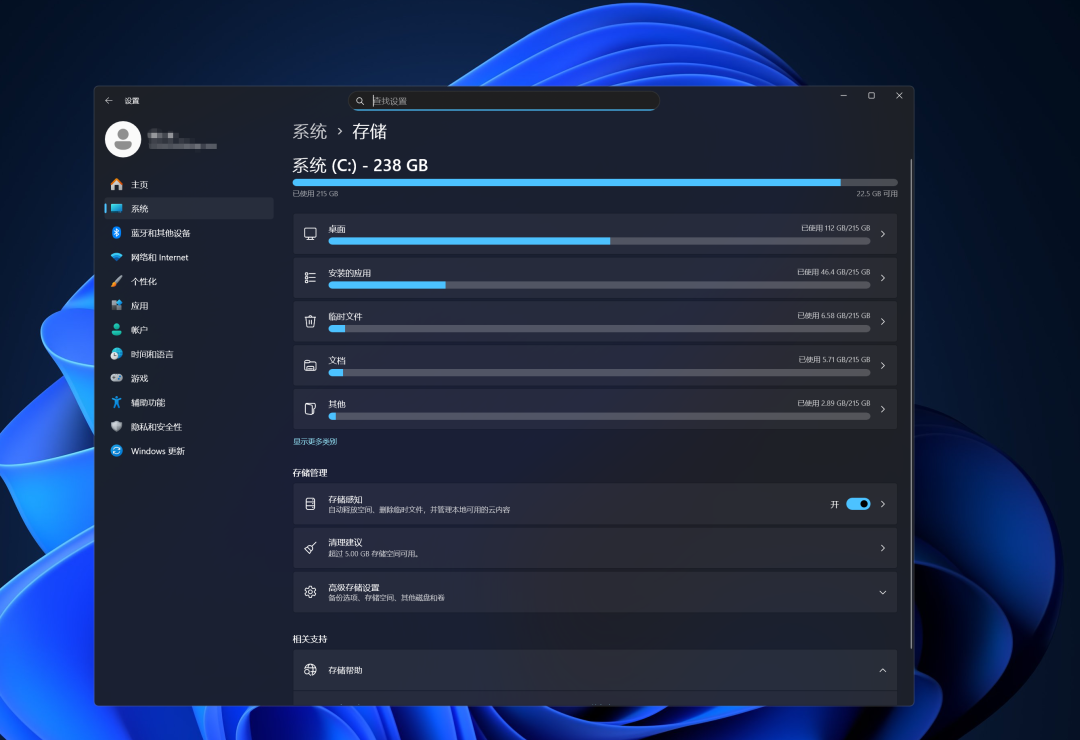The width and height of the screenshot is (1080, 740).
Task: Select 网络和 Internet in the sidebar
Action: pos(189,257)
